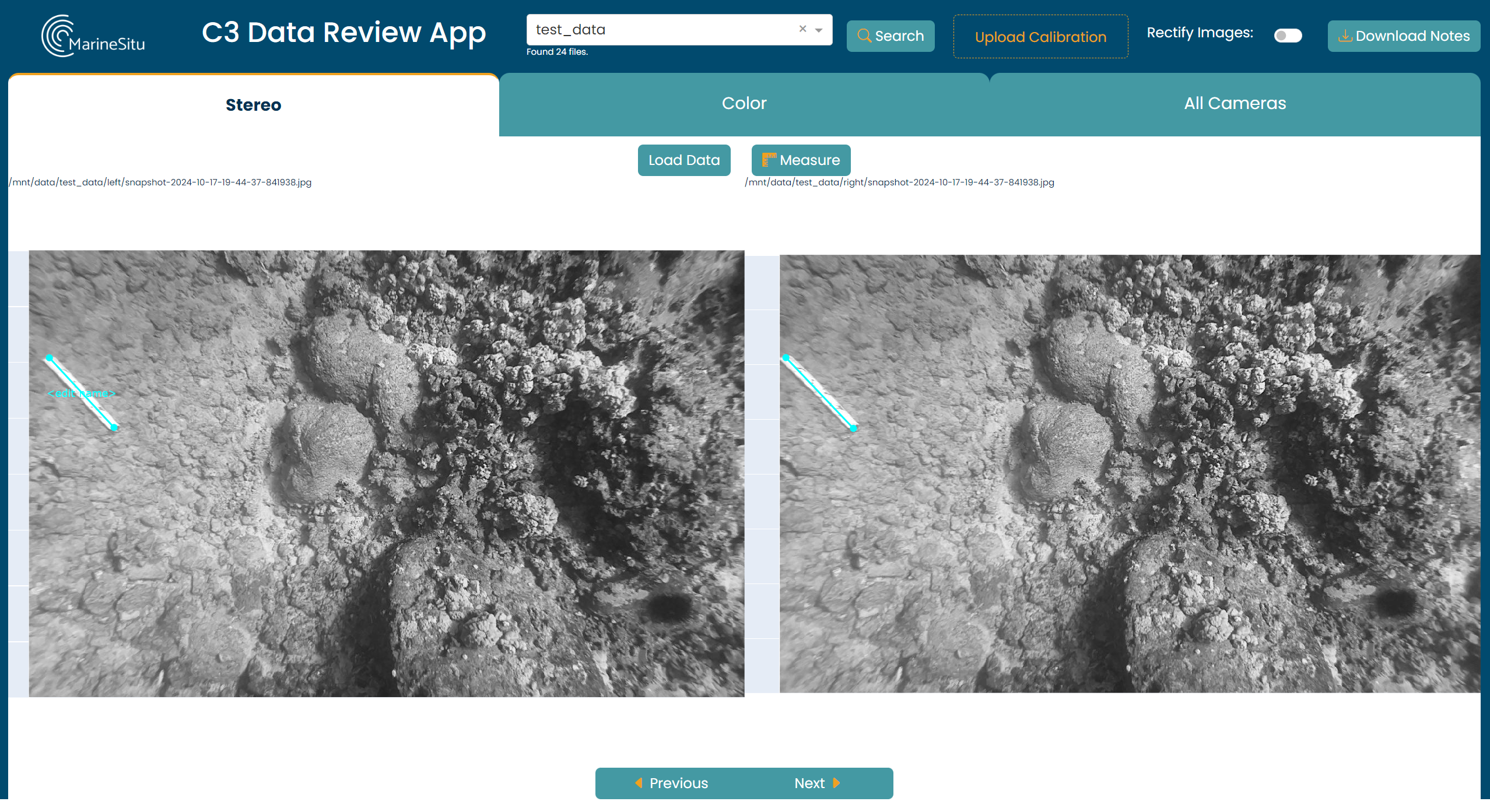
Task: Switch to the Color tab
Action: click(744, 104)
